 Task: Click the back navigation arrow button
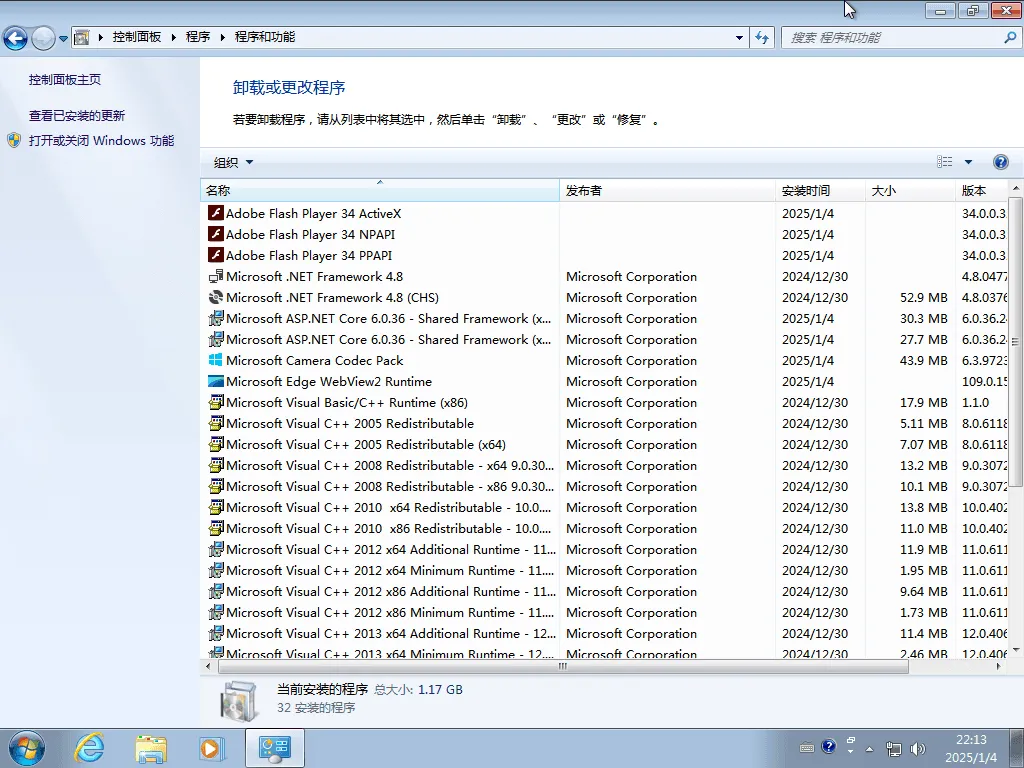tap(16, 38)
